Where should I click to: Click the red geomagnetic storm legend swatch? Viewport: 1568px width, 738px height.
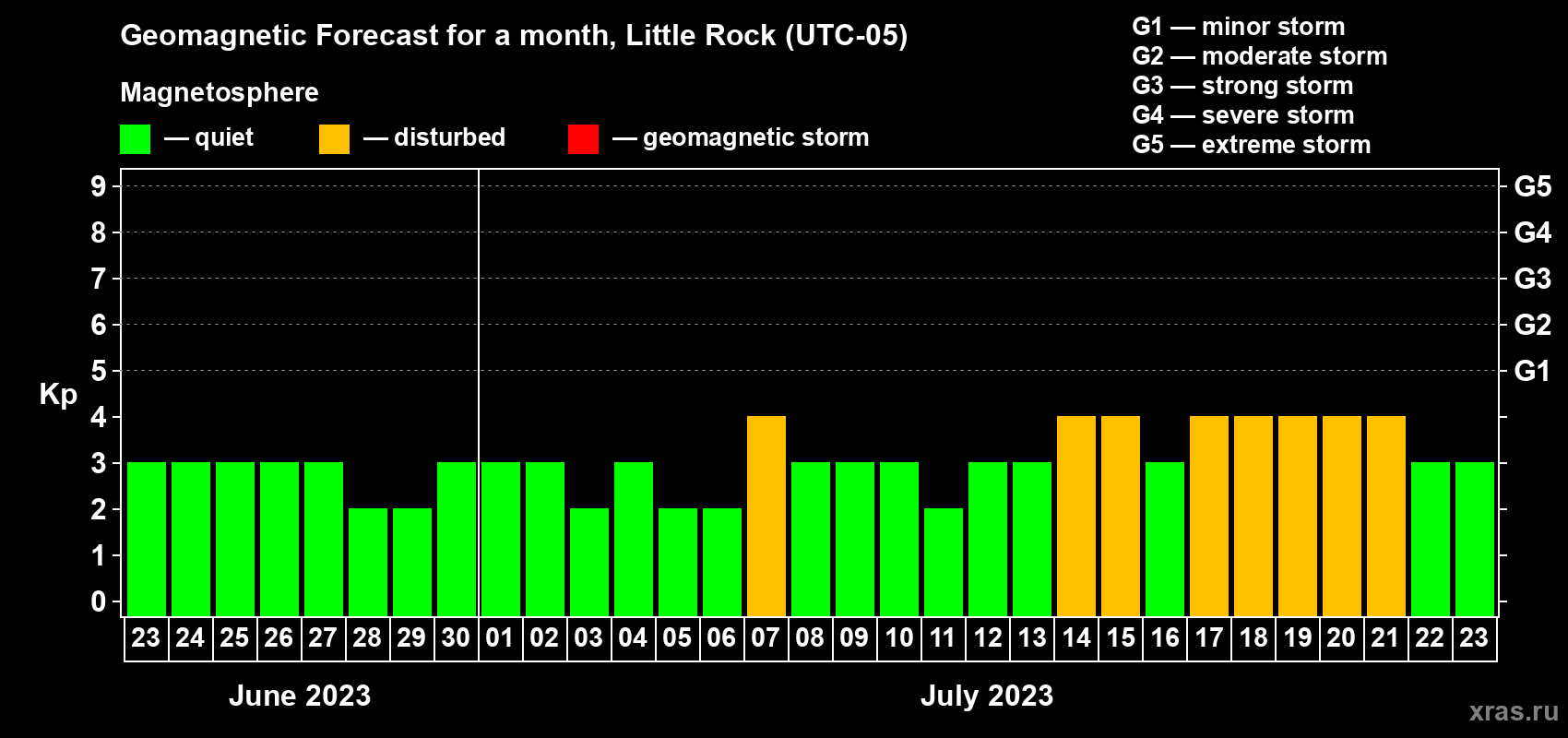(583, 139)
